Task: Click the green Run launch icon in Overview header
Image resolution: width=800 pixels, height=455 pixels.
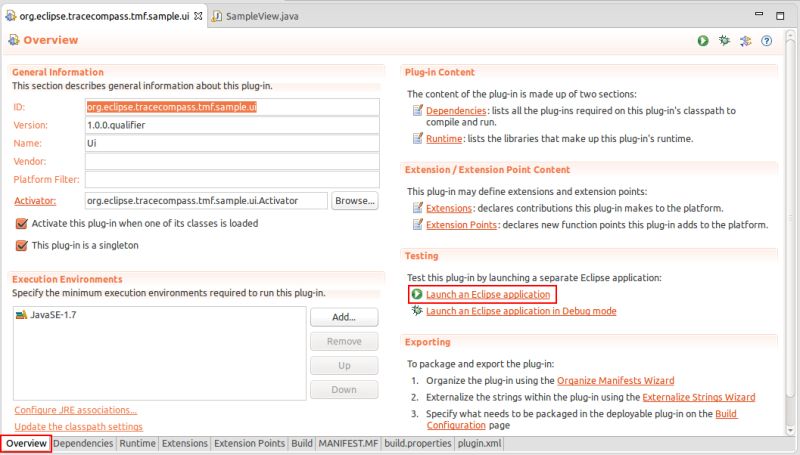Action: tap(703, 41)
